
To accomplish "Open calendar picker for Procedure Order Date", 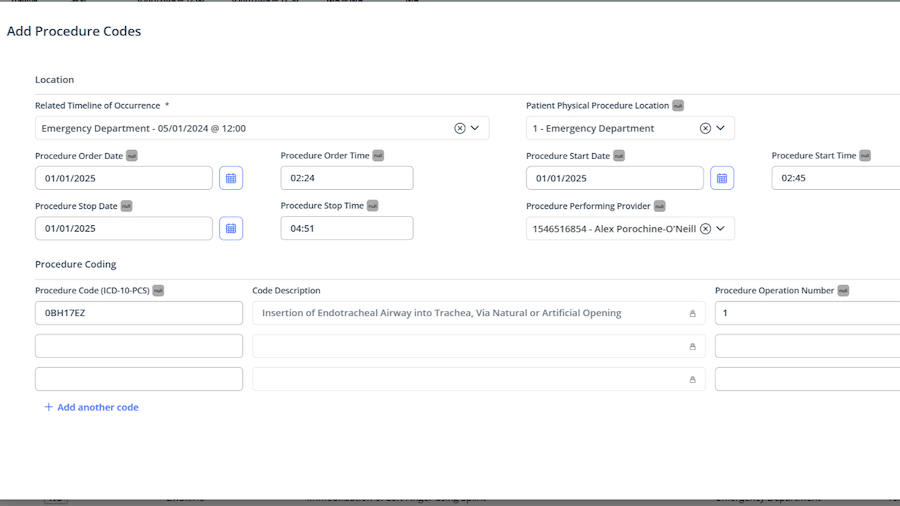I will click(231, 178).
